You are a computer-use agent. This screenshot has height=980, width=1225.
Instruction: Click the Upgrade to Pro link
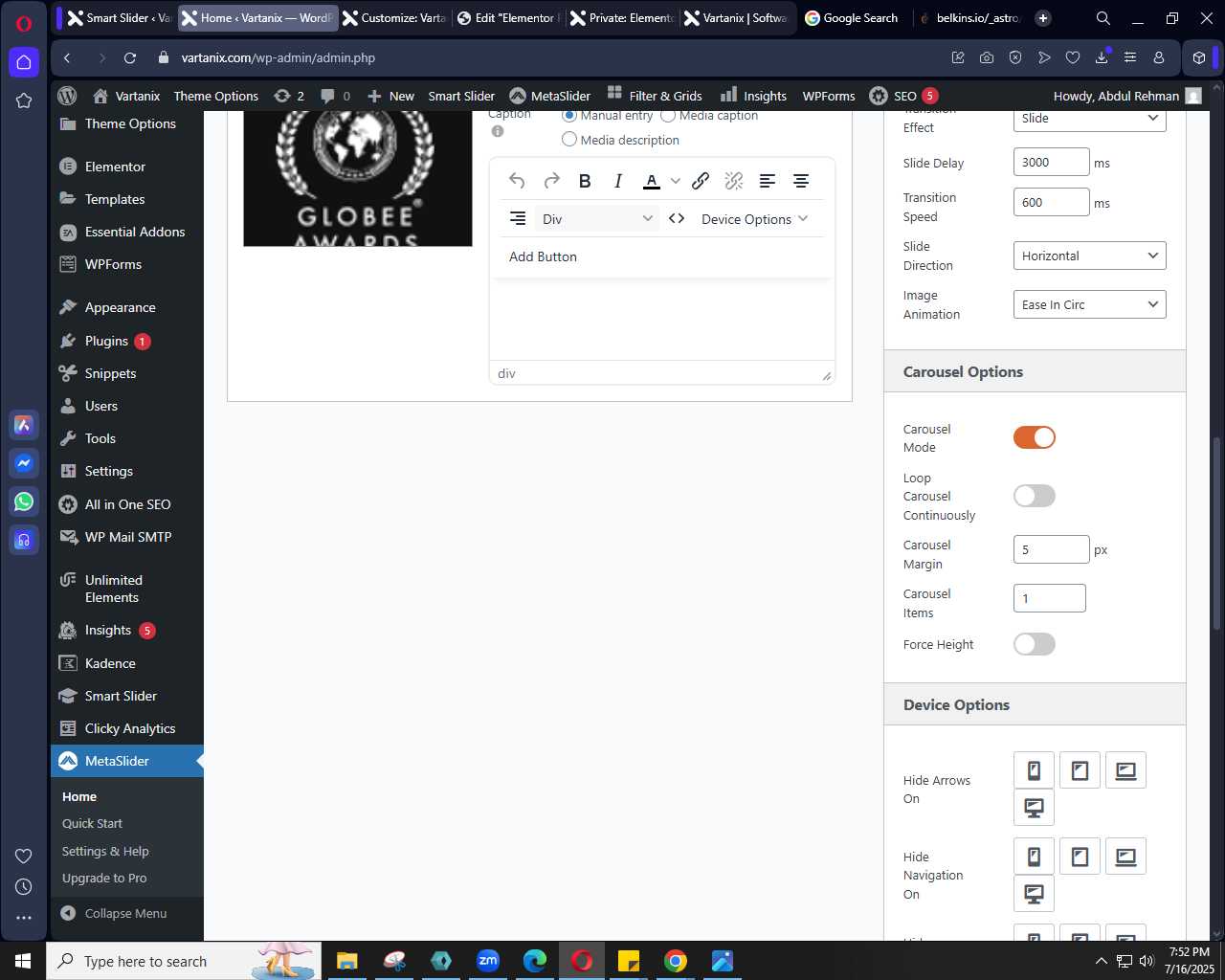[x=104, y=878]
